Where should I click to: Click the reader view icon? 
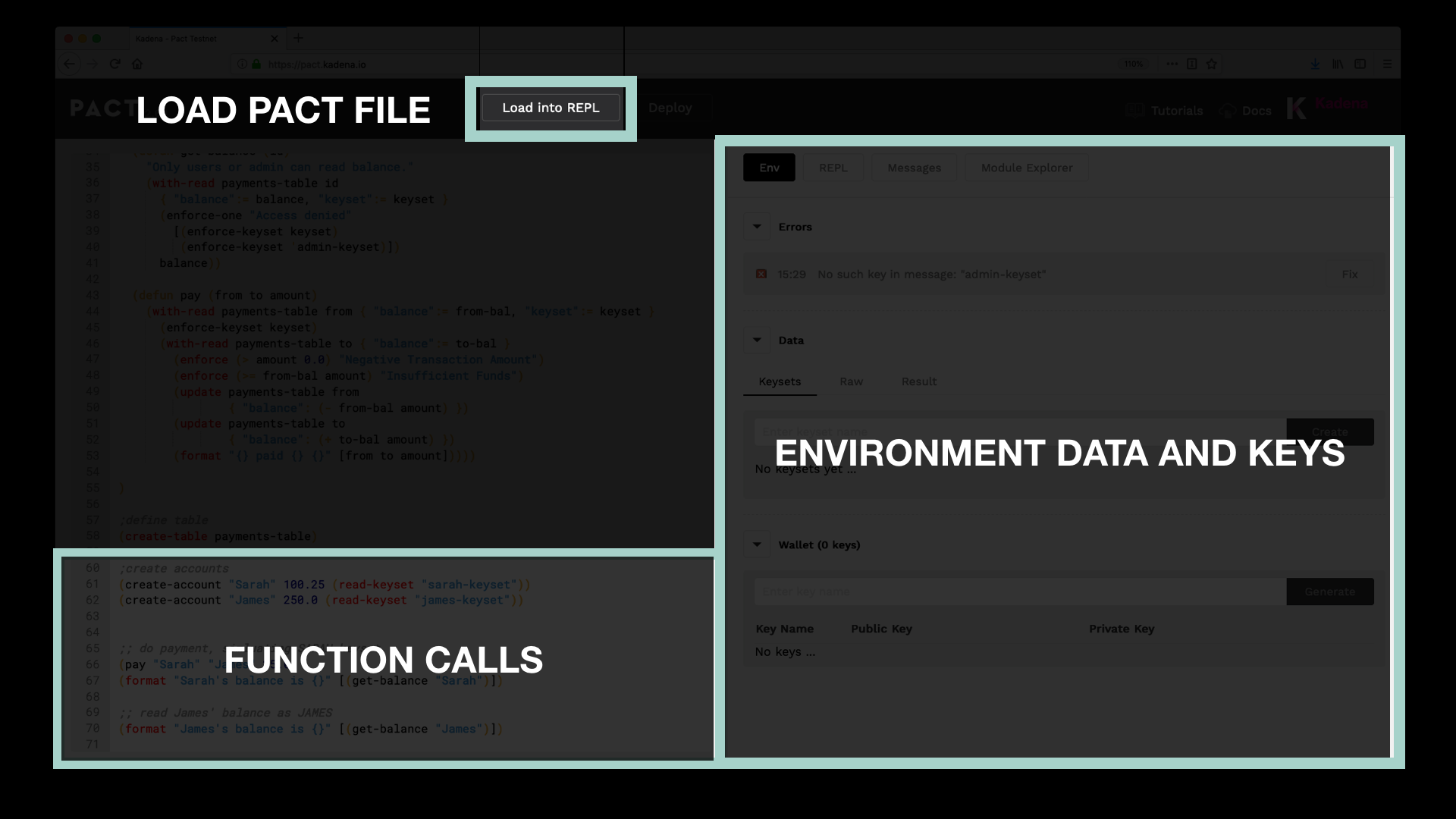pyautogui.click(x=1192, y=64)
